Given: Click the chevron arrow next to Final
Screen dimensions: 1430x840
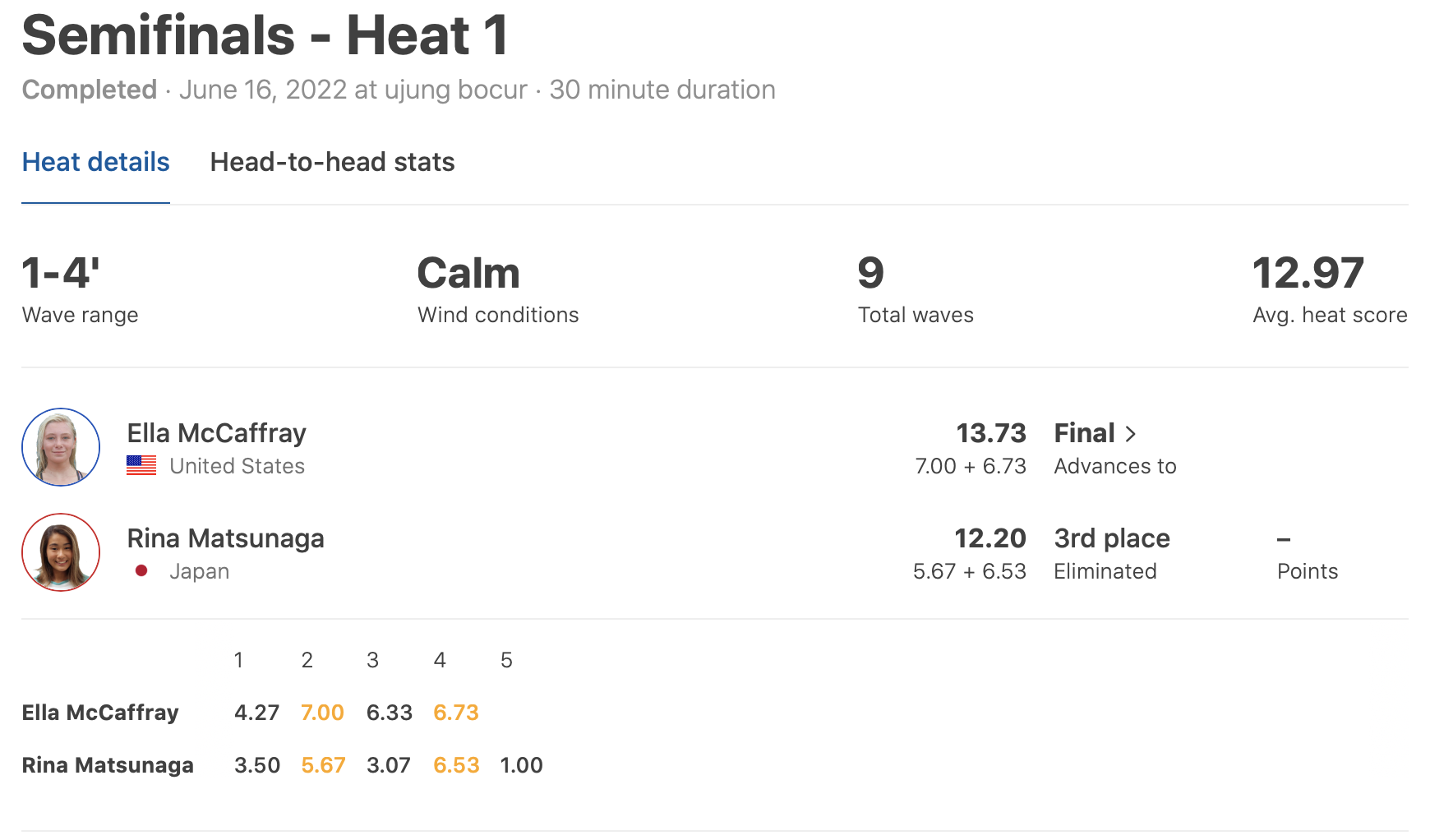Looking at the screenshot, I should pyautogui.click(x=1131, y=434).
